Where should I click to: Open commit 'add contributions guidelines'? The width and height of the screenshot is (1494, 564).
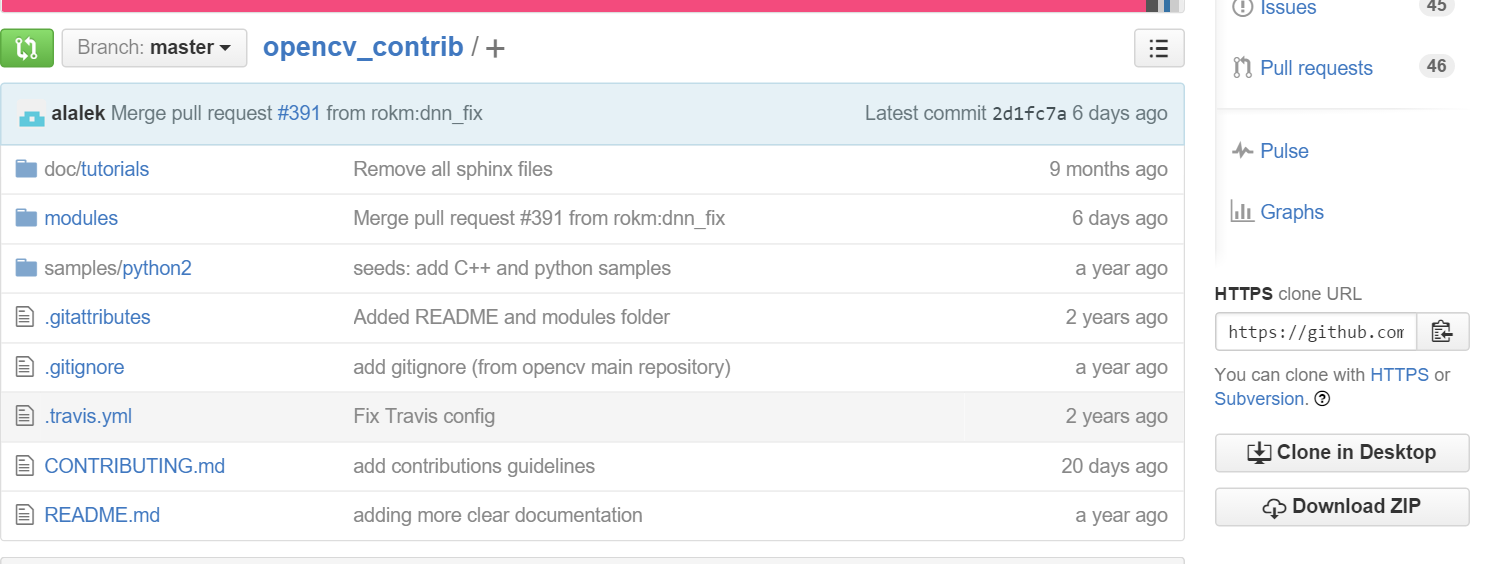point(474,466)
